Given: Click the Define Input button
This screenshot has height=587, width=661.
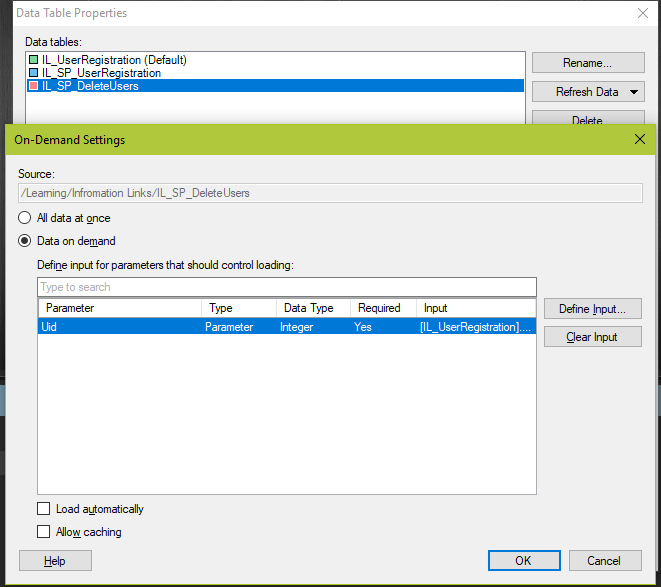Looking at the screenshot, I should 592,309.
